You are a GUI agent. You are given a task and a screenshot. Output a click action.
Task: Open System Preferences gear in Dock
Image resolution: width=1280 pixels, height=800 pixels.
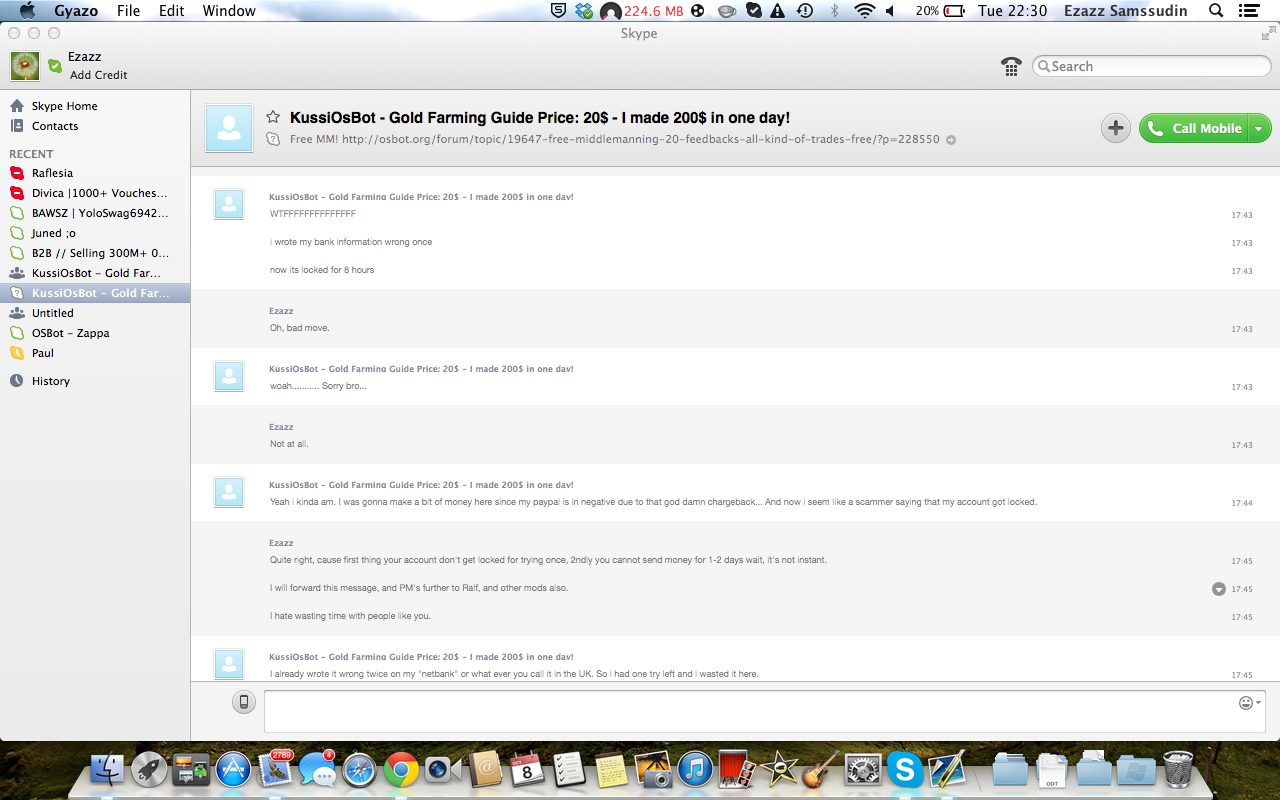click(x=863, y=770)
